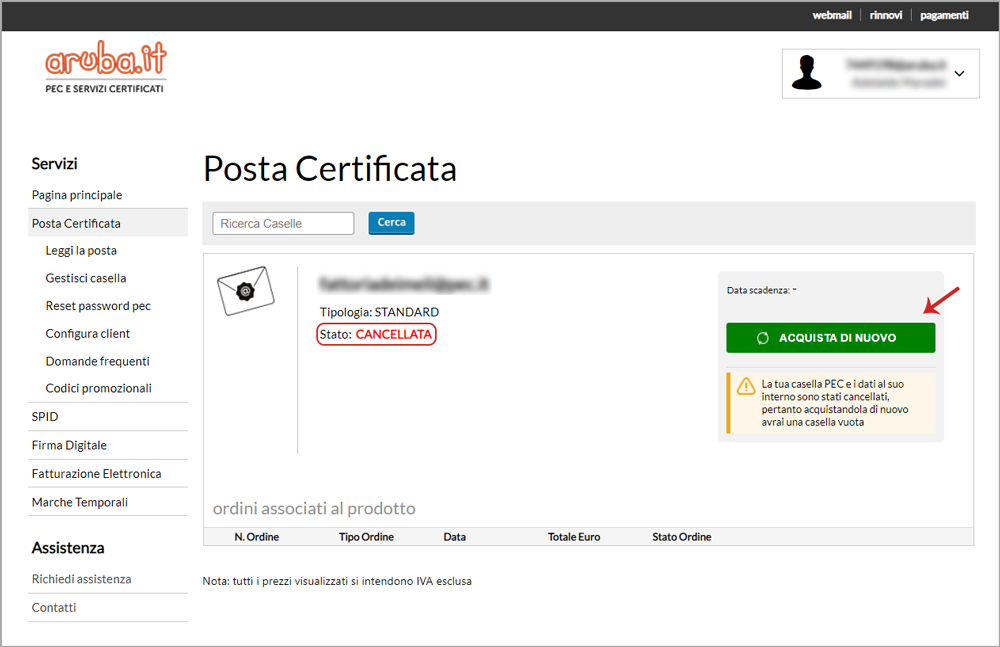Viewport: 1000px width, 647px height.
Task: Open Configura client
Action: pos(87,334)
